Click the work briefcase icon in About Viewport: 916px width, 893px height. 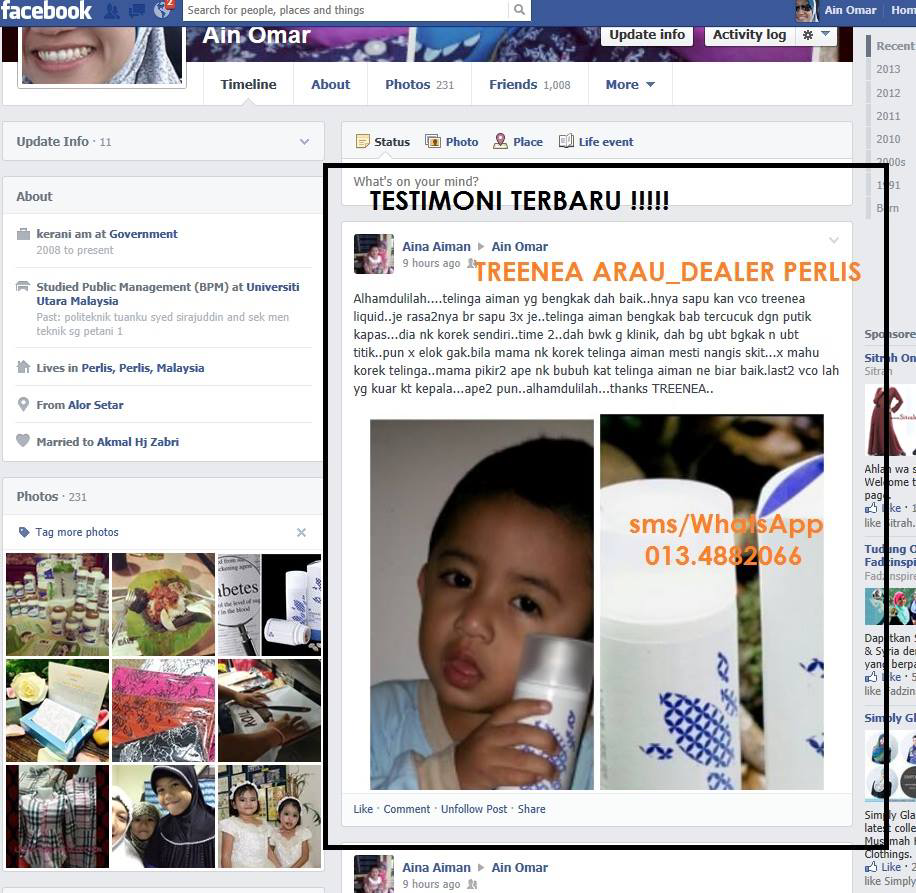point(23,234)
